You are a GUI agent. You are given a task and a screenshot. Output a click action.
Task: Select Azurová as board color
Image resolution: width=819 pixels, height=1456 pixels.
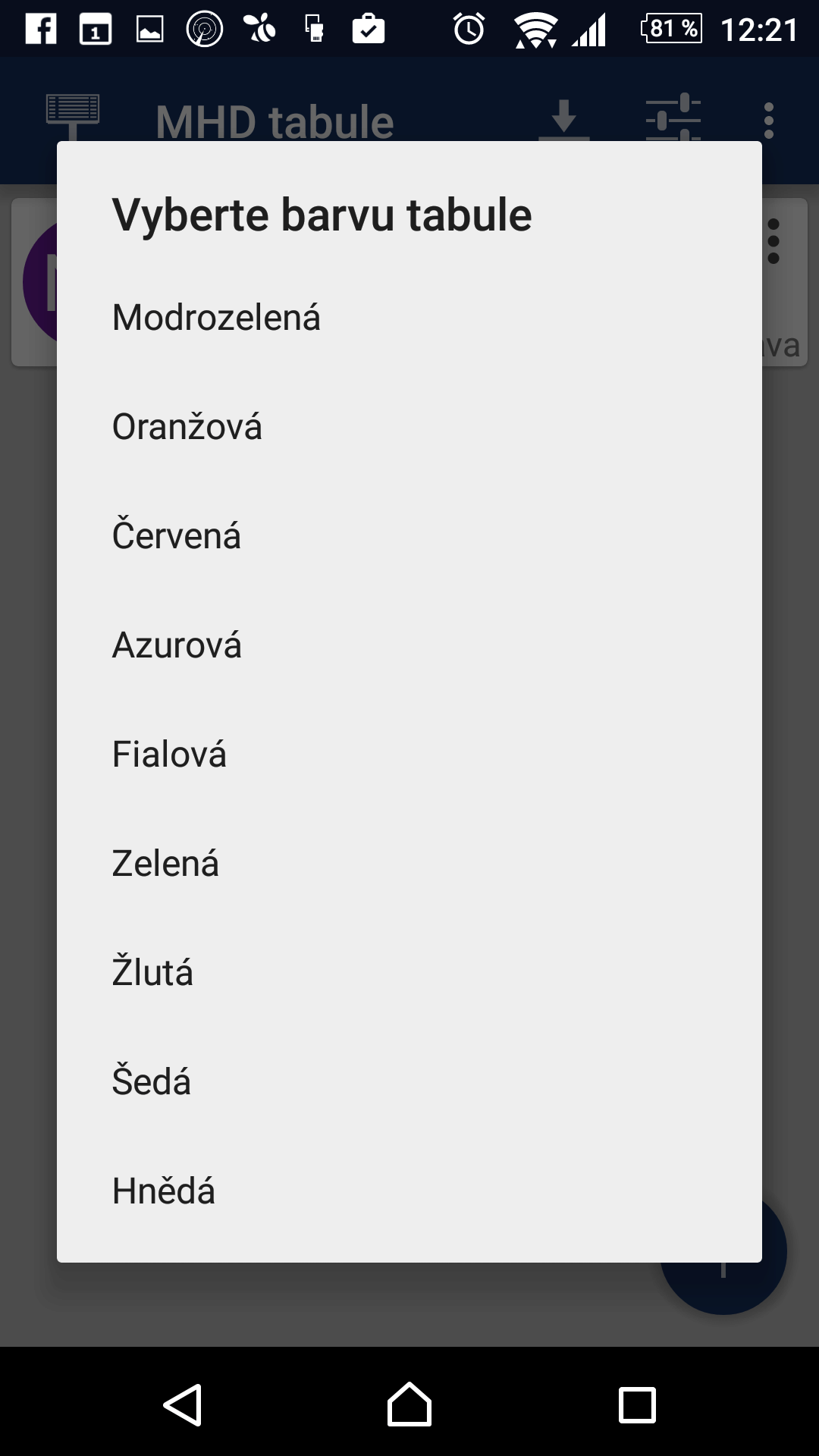[177, 645]
